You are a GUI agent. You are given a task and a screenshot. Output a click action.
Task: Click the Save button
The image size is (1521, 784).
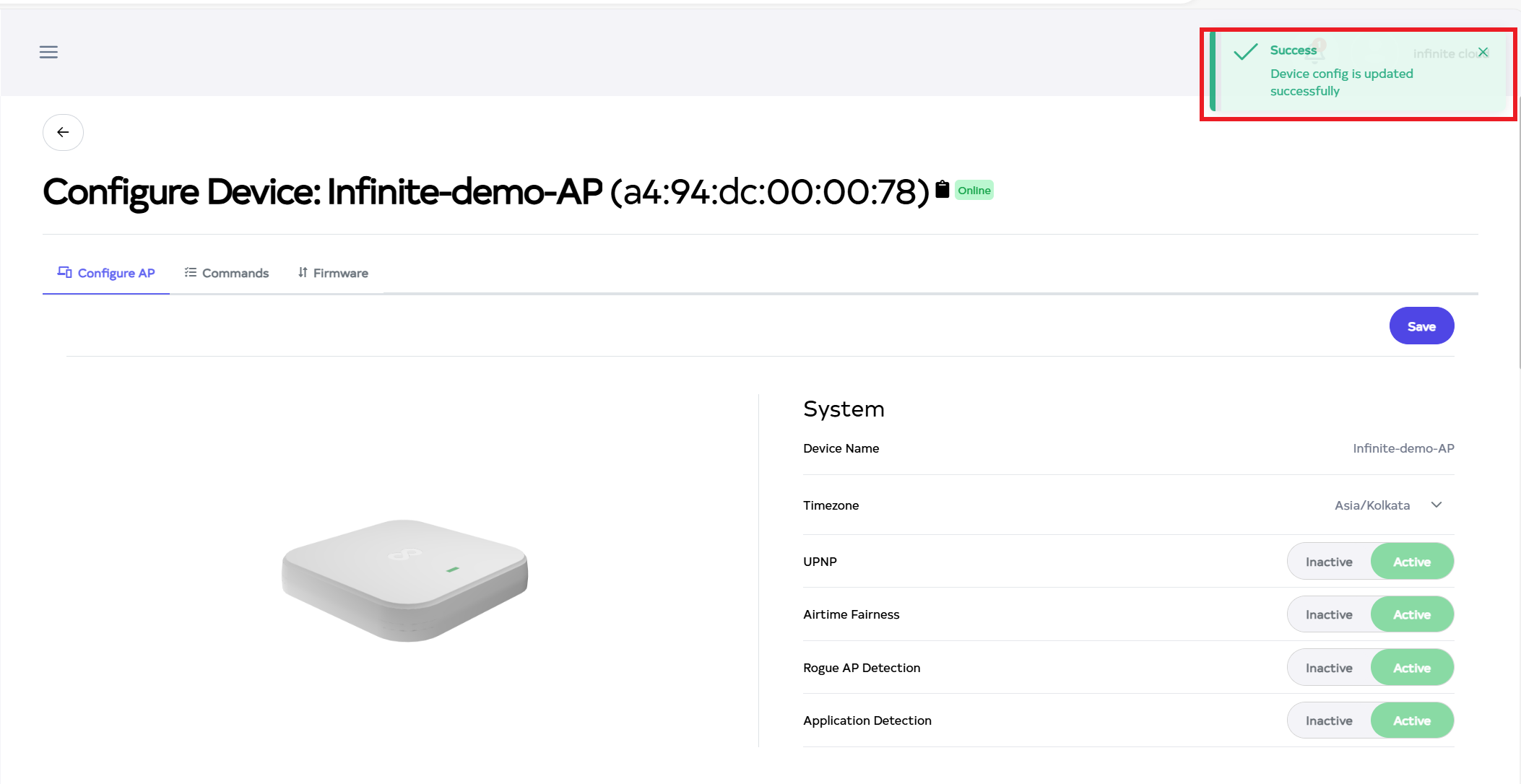pyautogui.click(x=1421, y=326)
